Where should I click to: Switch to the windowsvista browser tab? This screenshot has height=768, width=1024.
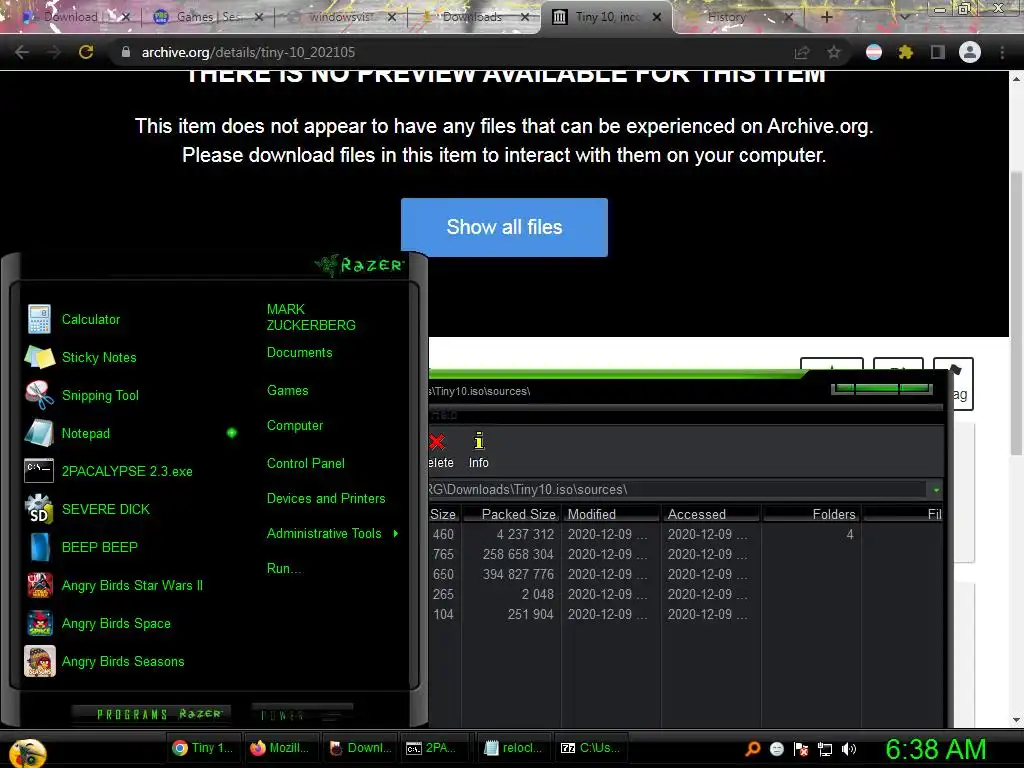(x=342, y=17)
